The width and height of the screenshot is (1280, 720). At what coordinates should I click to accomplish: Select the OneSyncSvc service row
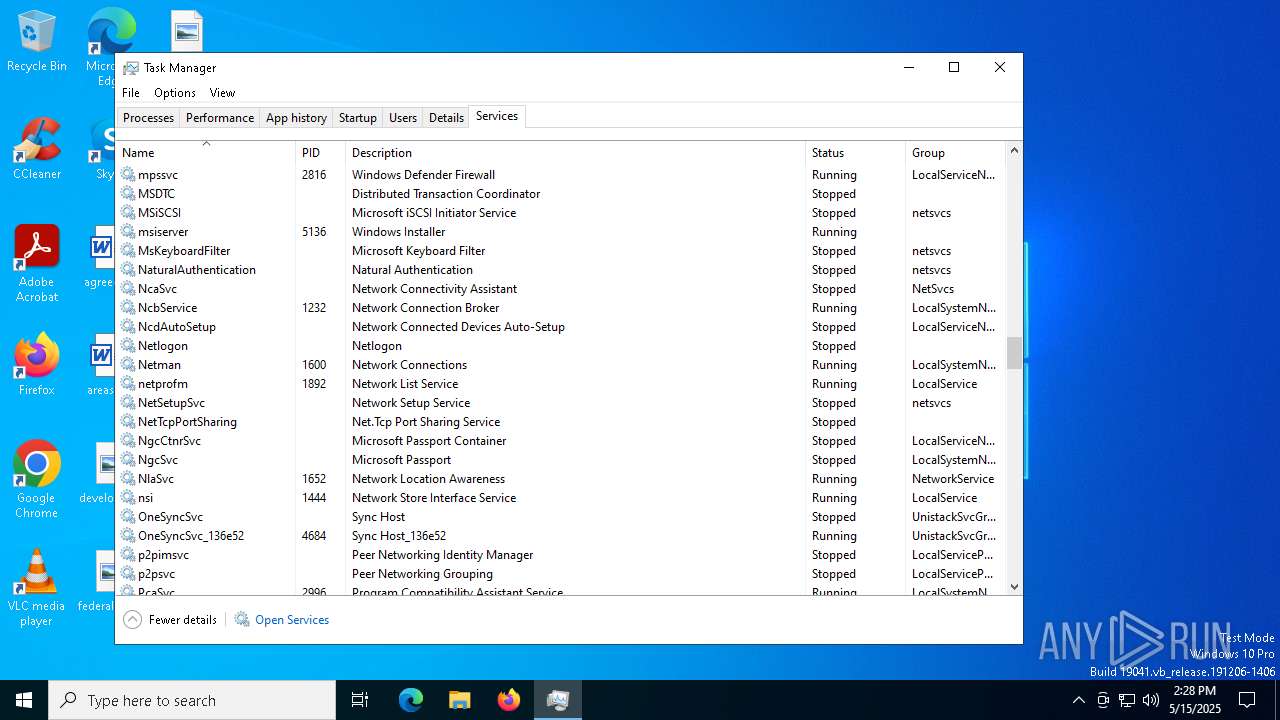(561, 517)
